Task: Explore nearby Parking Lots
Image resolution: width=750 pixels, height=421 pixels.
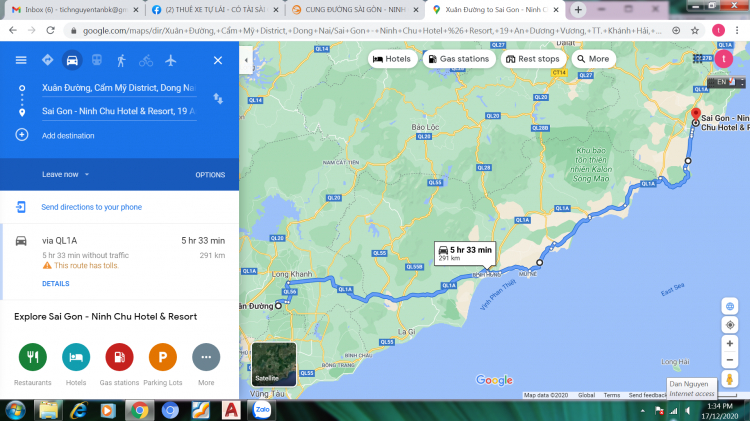Action: [x=163, y=357]
